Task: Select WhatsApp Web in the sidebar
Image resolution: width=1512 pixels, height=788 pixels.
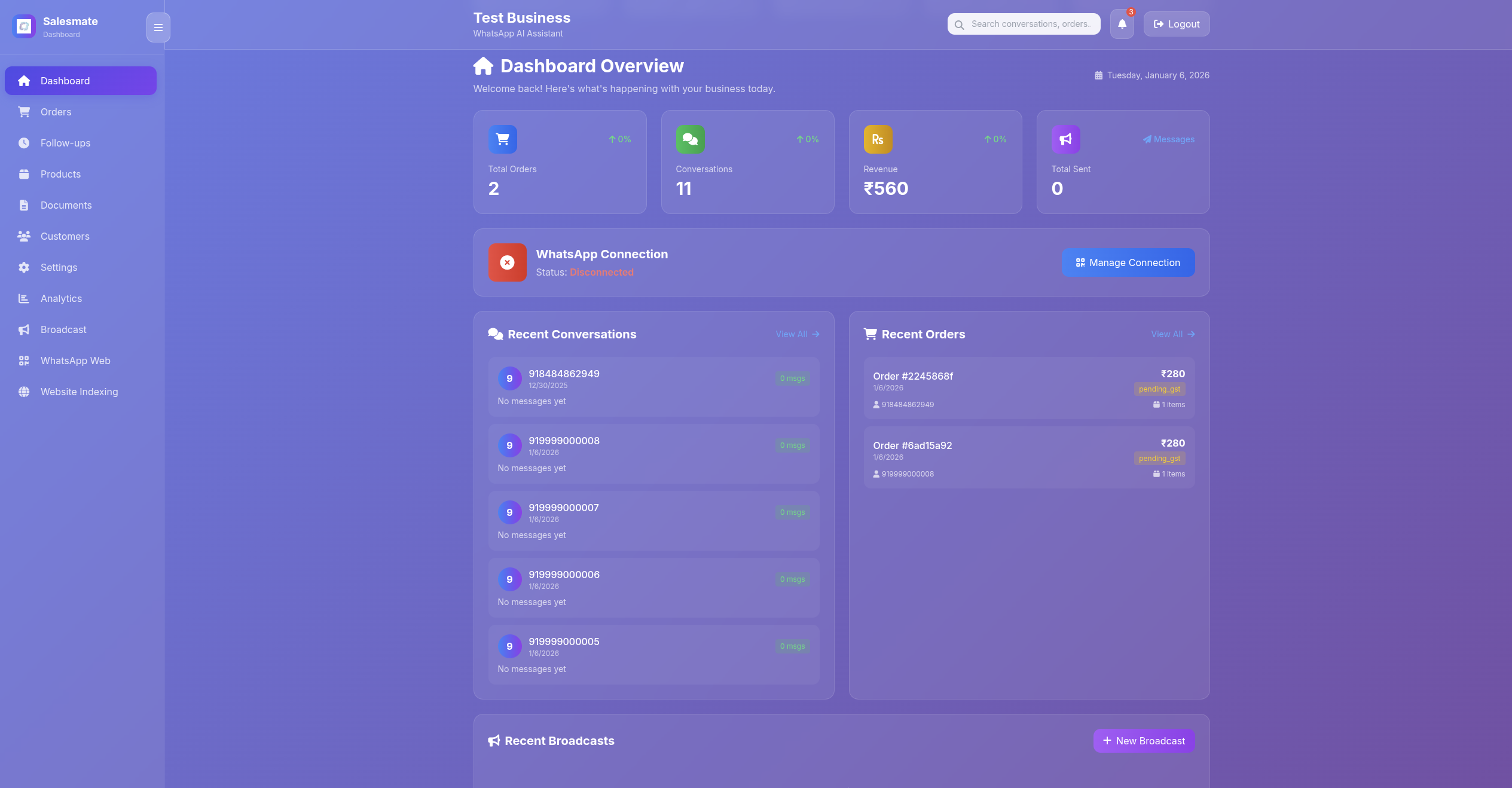Action: click(75, 361)
